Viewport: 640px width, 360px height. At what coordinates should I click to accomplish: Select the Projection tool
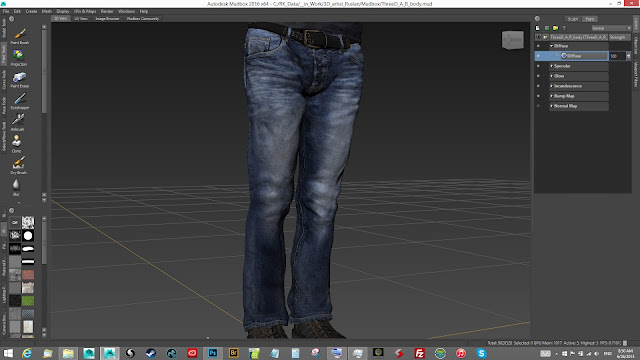pyautogui.click(x=18, y=57)
